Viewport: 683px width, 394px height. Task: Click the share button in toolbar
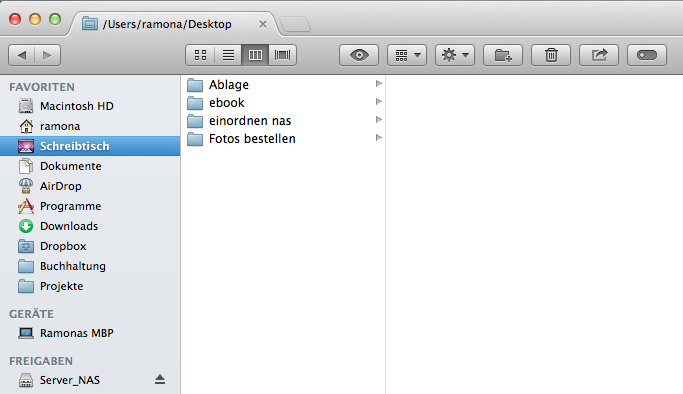tap(599, 55)
